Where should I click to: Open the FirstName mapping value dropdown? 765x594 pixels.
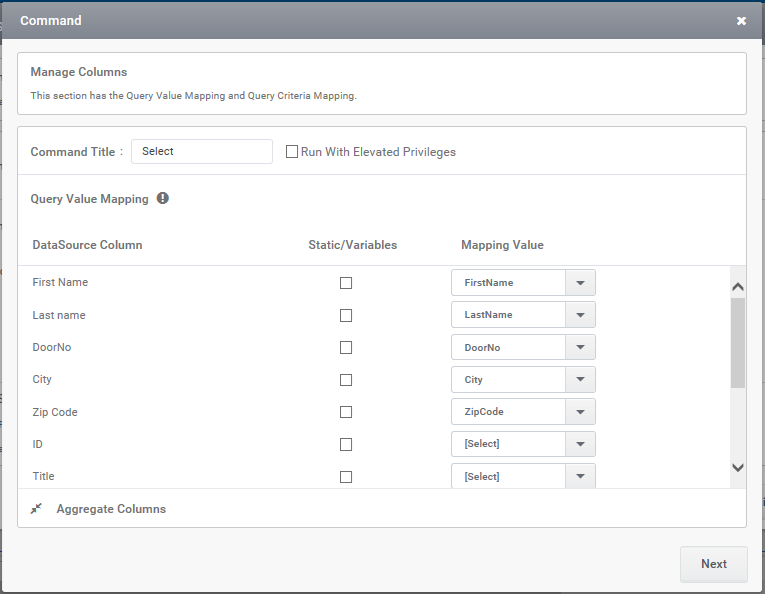click(523, 283)
